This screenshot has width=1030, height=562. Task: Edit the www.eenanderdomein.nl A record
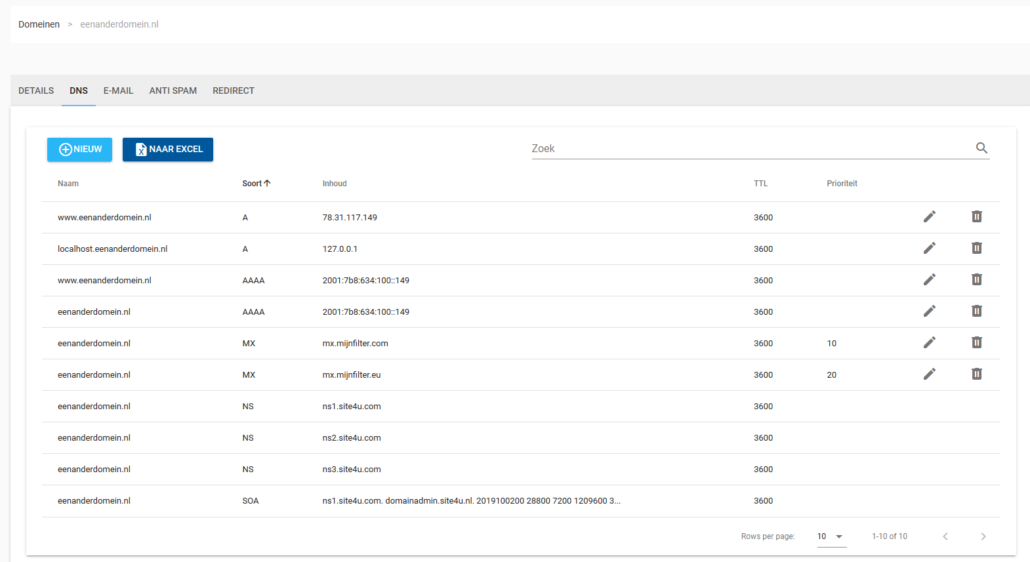pos(929,217)
